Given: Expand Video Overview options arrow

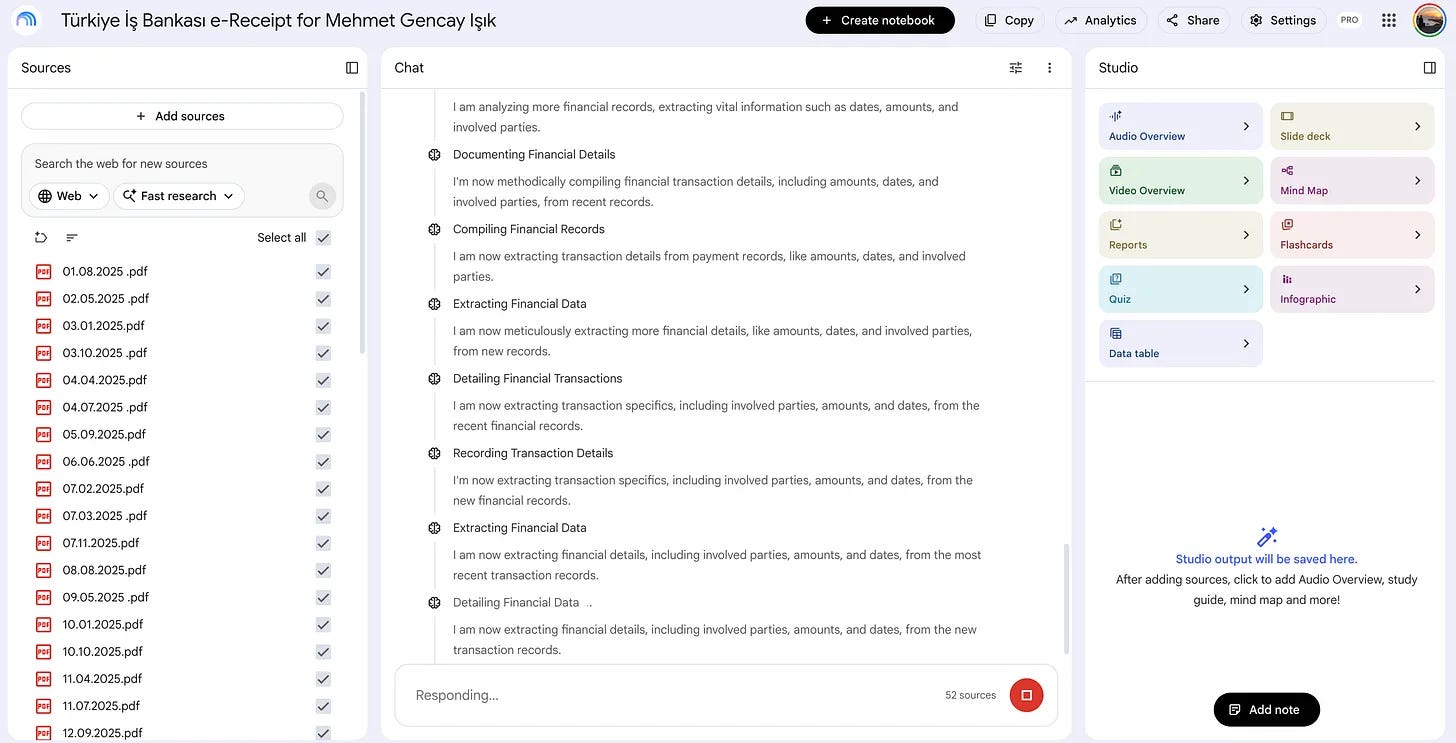Looking at the screenshot, I should (x=1246, y=181).
